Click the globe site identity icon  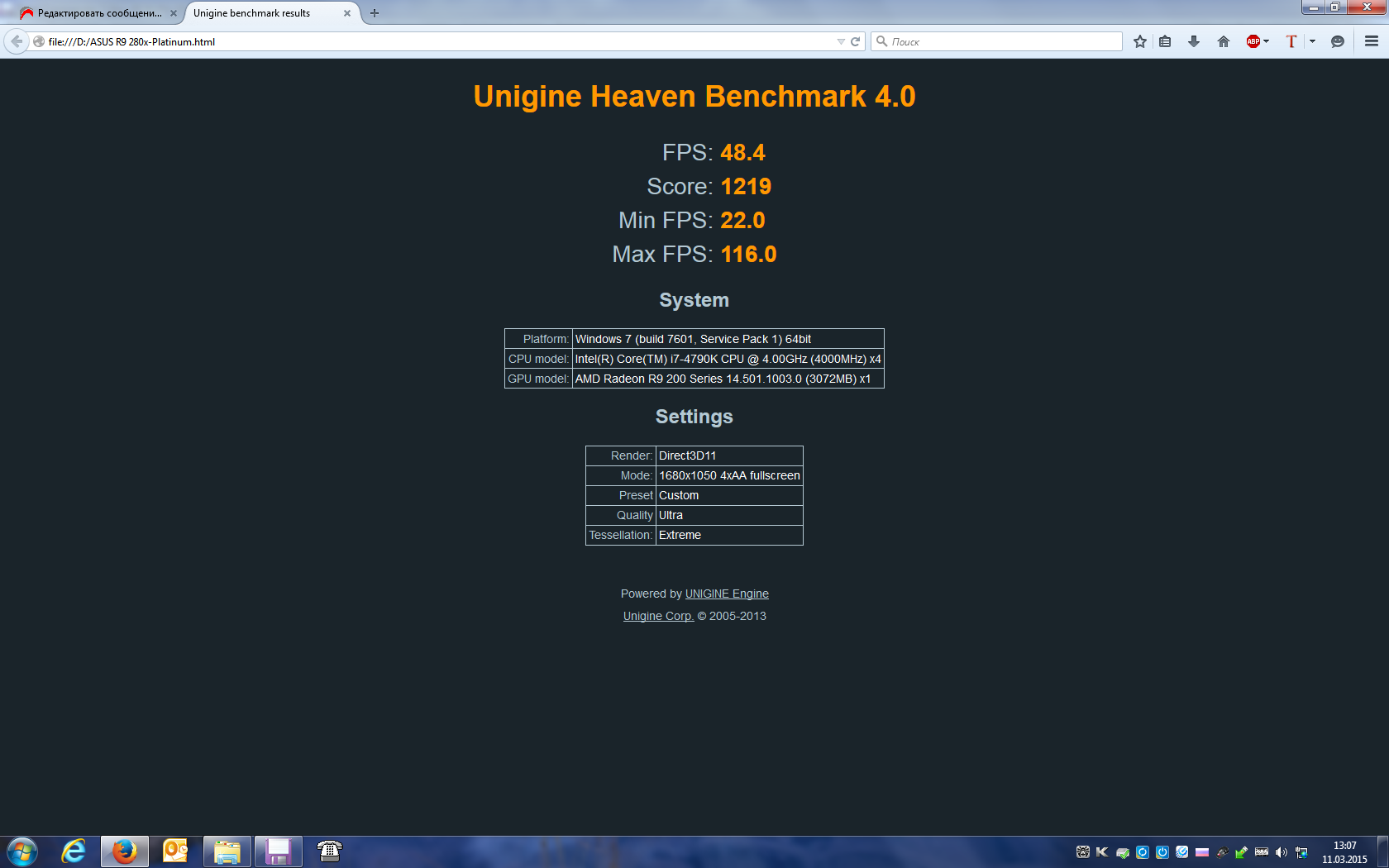39,41
